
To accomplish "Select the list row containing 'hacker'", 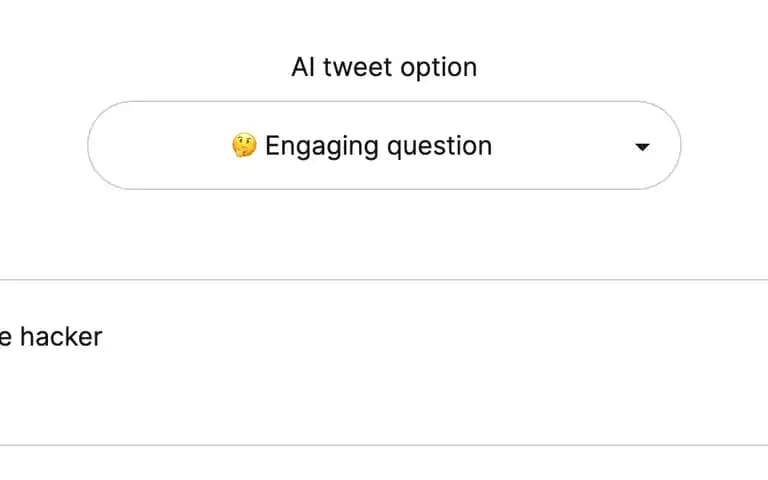I will coord(384,362).
